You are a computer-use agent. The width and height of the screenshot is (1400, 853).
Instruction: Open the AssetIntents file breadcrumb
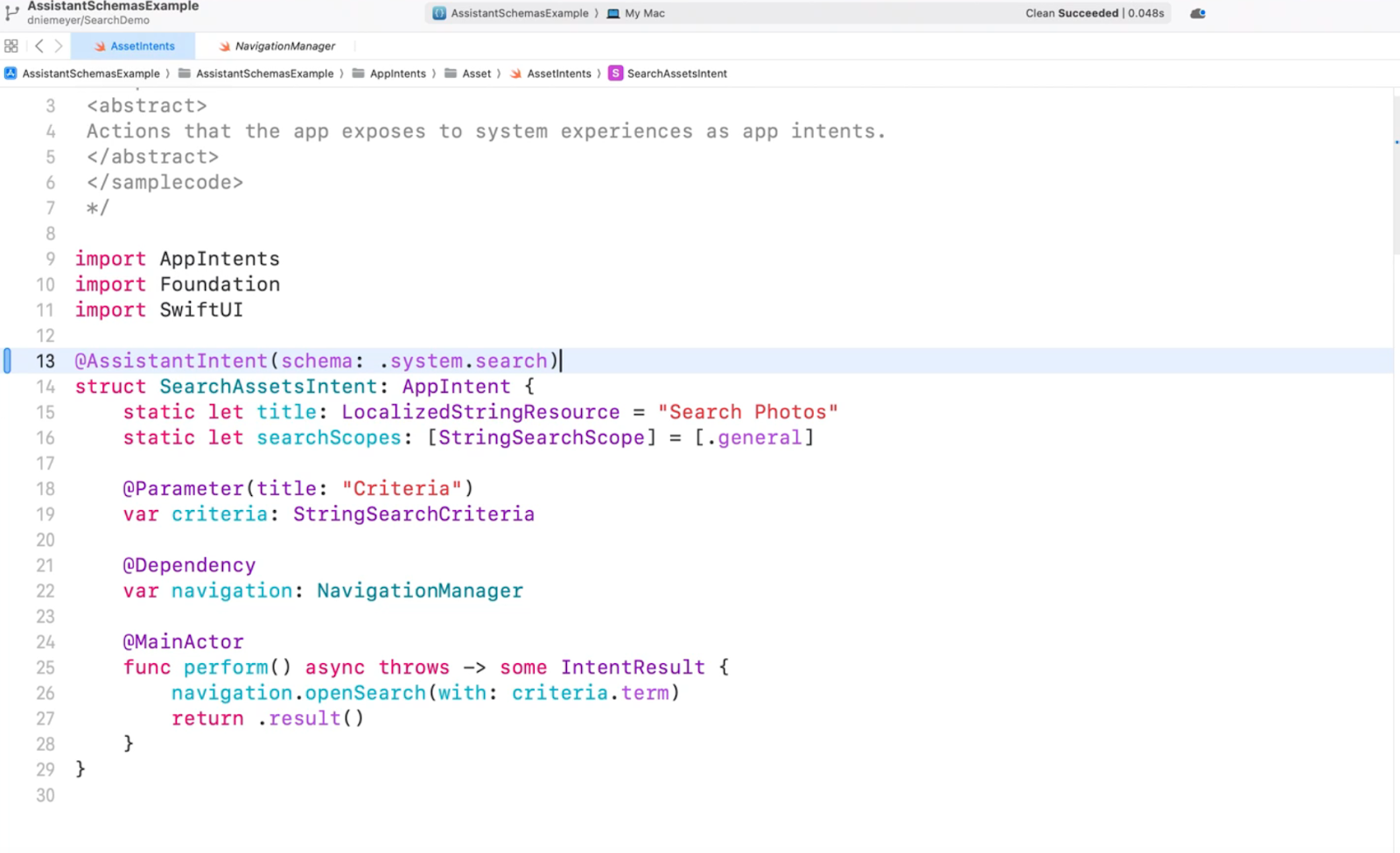click(x=550, y=73)
